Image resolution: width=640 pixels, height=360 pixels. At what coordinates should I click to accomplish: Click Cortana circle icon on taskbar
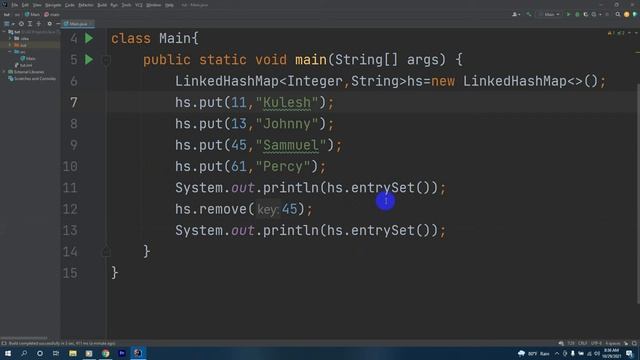pos(40,353)
